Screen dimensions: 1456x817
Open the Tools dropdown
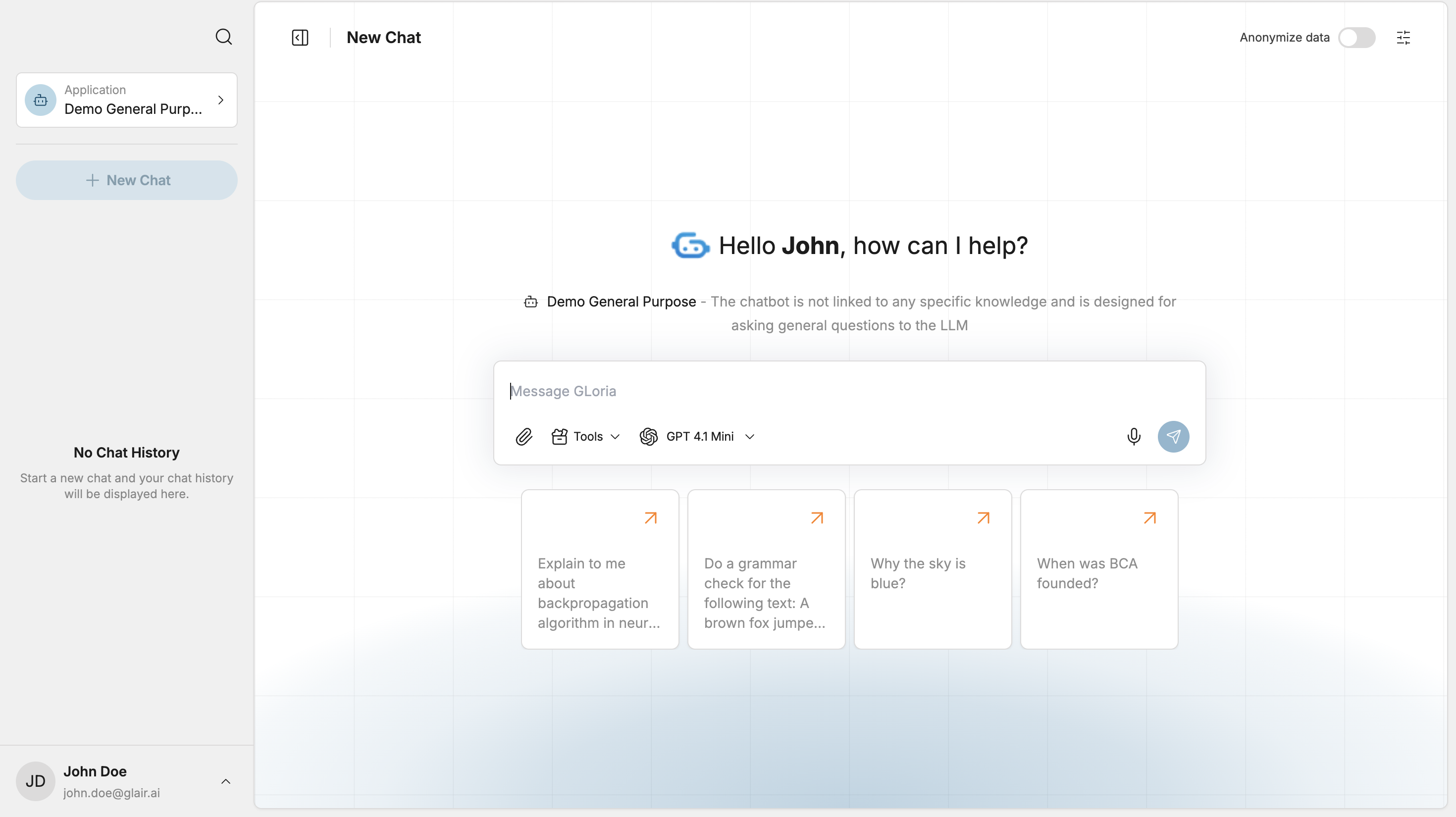(x=585, y=437)
